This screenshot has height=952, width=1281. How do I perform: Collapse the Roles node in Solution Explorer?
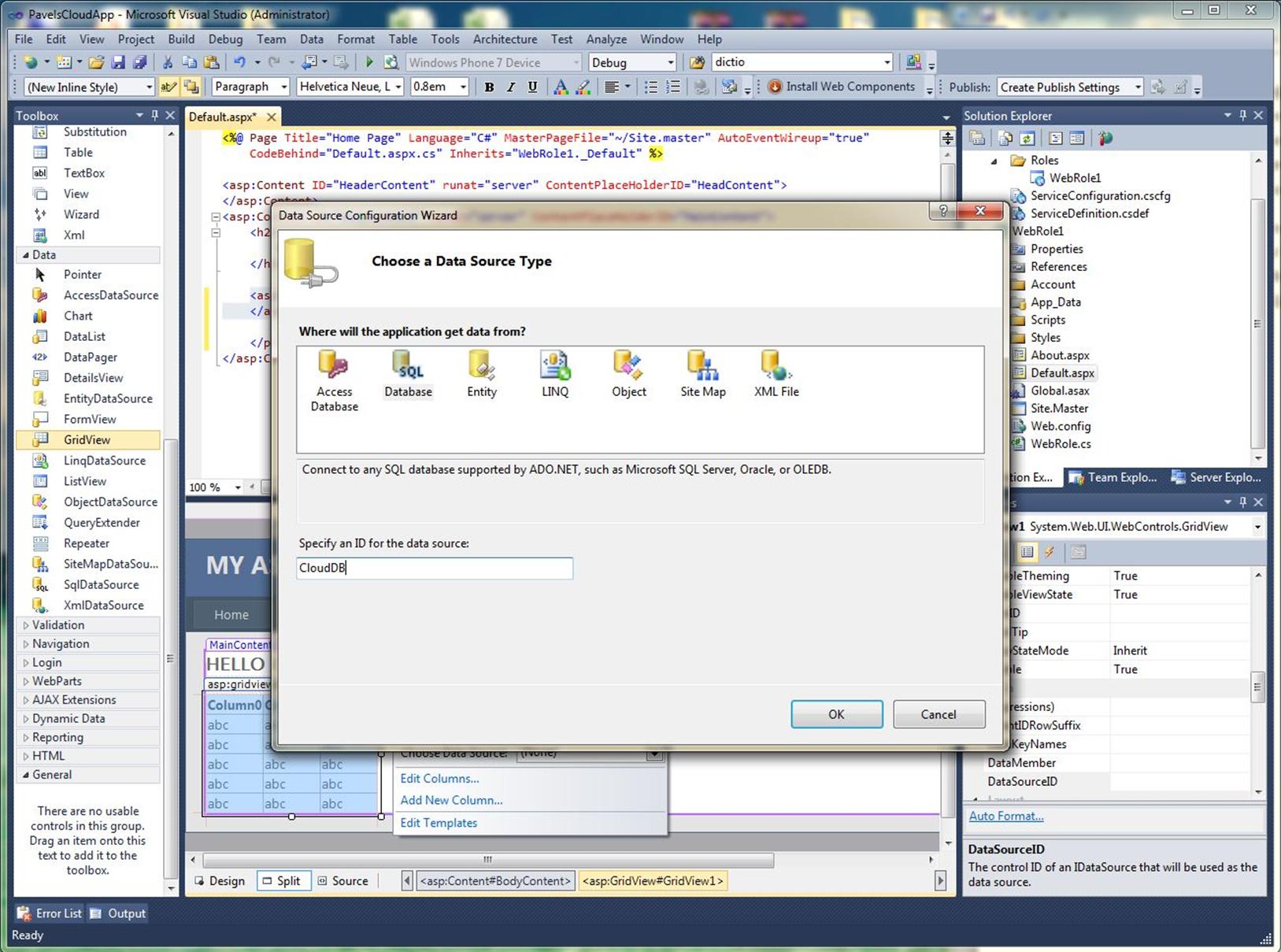(x=994, y=161)
